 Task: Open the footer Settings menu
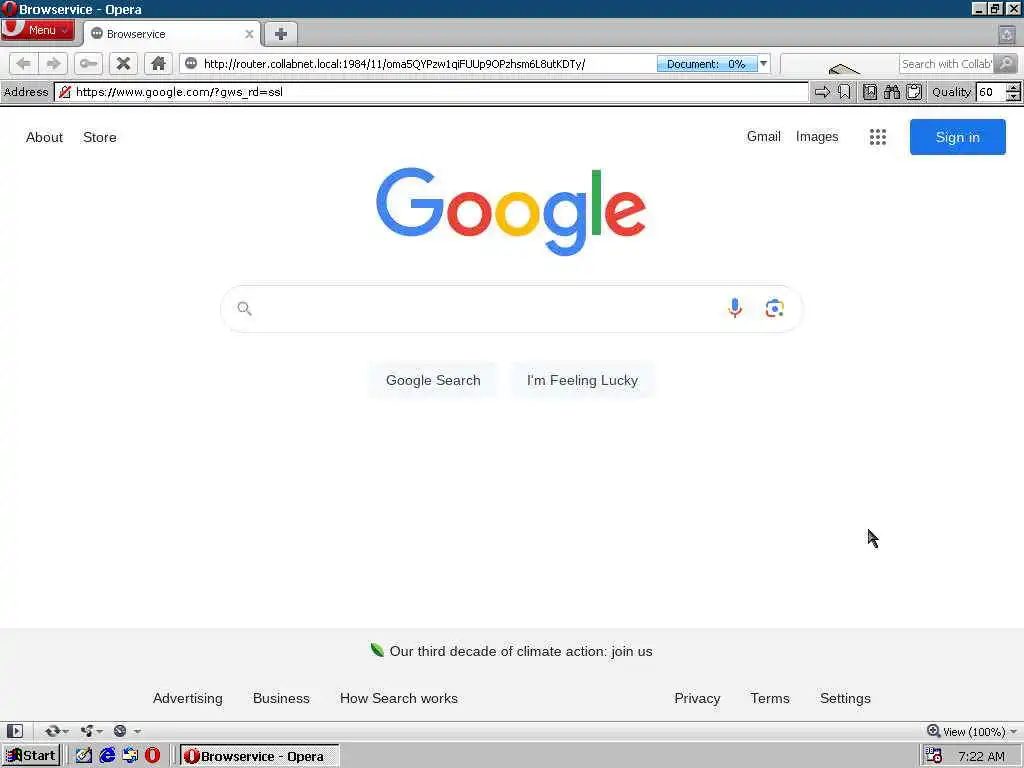tap(845, 698)
